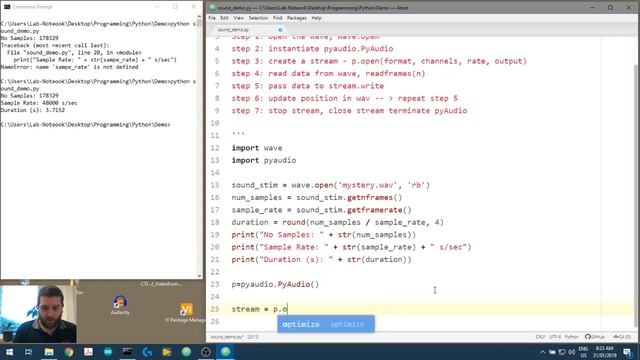Viewport: 640px width, 360px height.
Task: Open the VI Package Manager desktop shortcut
Action: (186, 313)
